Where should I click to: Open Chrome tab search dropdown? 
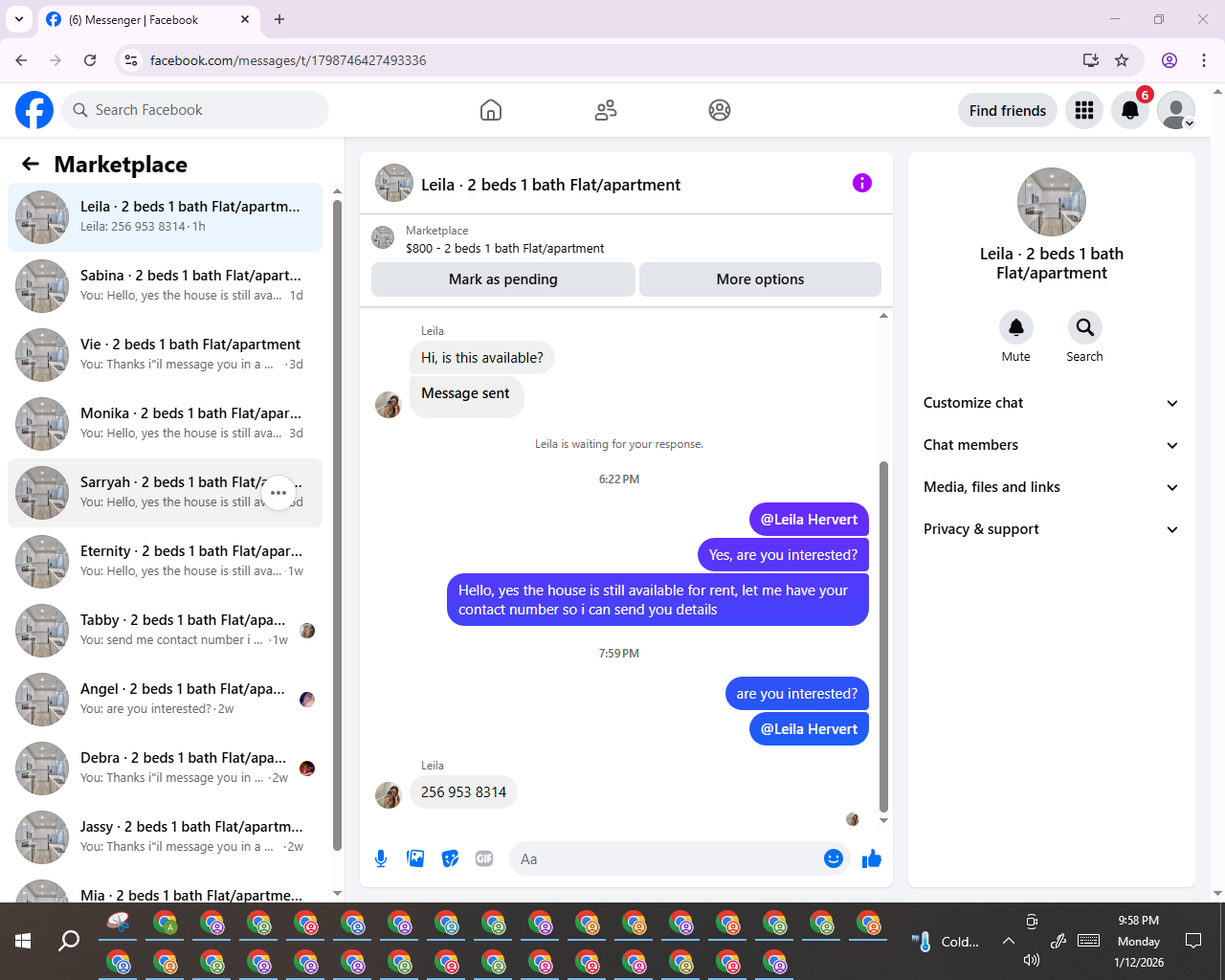[18, 19]
